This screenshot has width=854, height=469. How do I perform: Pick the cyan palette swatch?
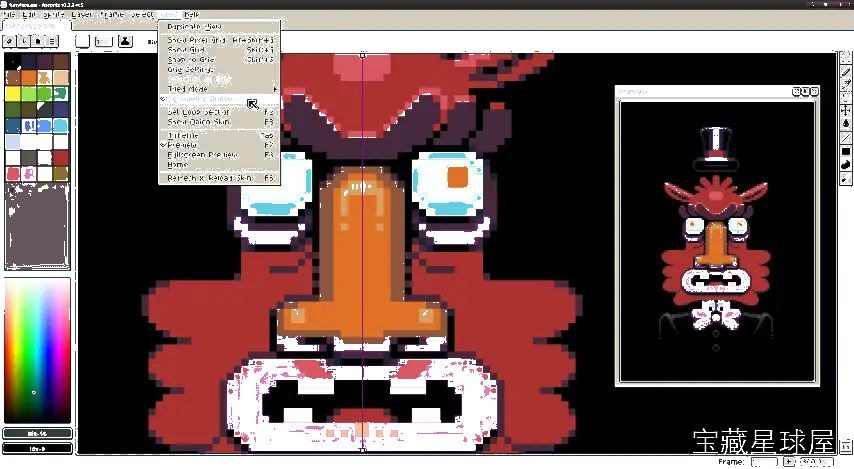click(61, 125)
